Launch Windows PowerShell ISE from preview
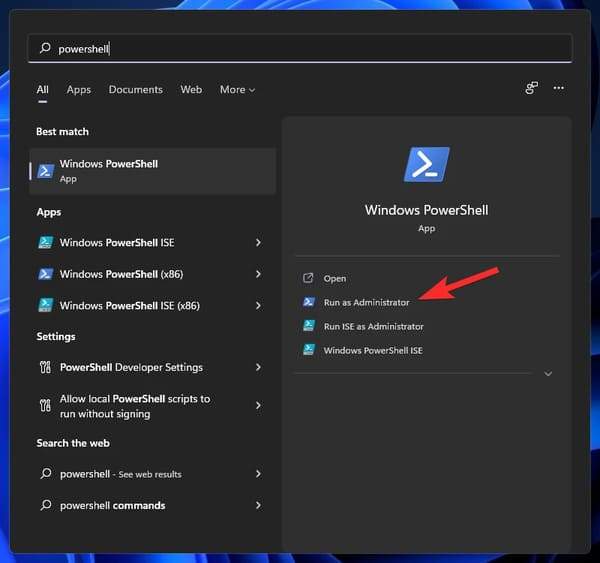 373,350
